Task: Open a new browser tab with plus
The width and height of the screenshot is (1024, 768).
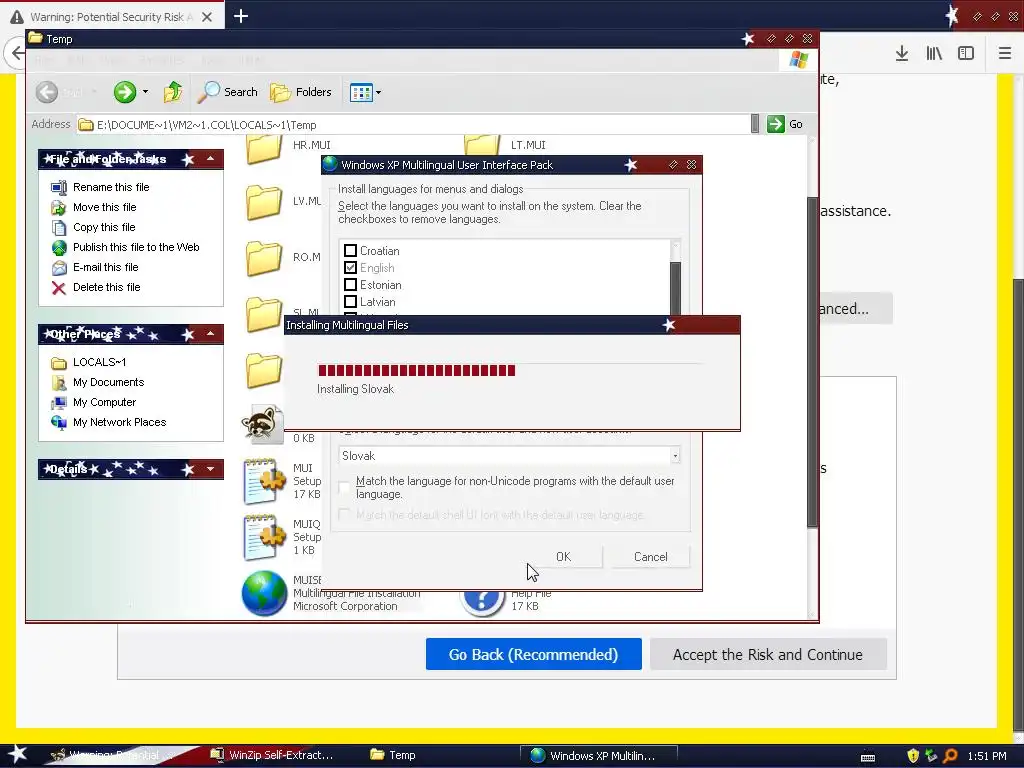Action: click(x=241, y=16)
